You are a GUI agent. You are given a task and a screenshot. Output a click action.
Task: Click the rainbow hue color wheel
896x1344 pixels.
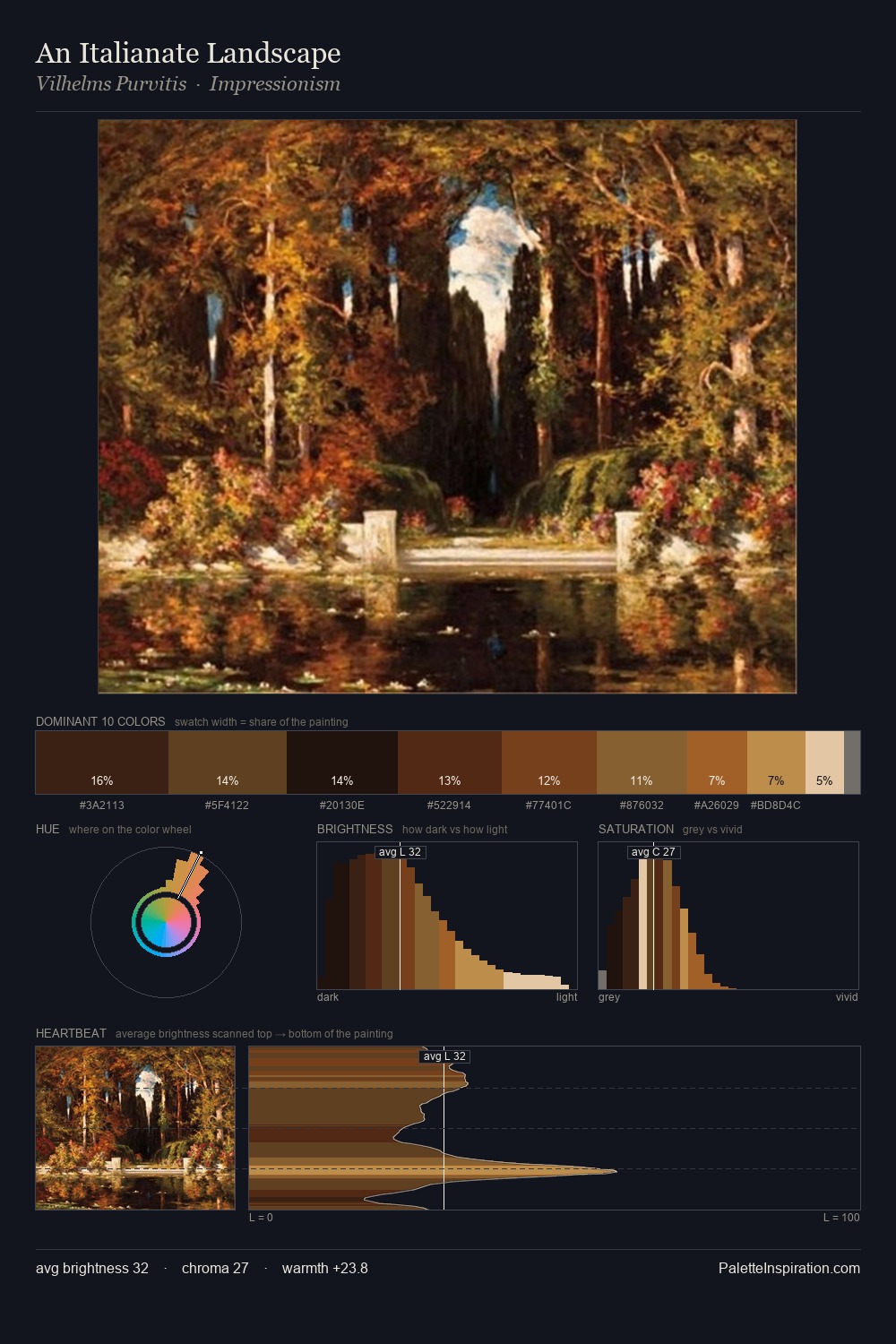(166, 922)
